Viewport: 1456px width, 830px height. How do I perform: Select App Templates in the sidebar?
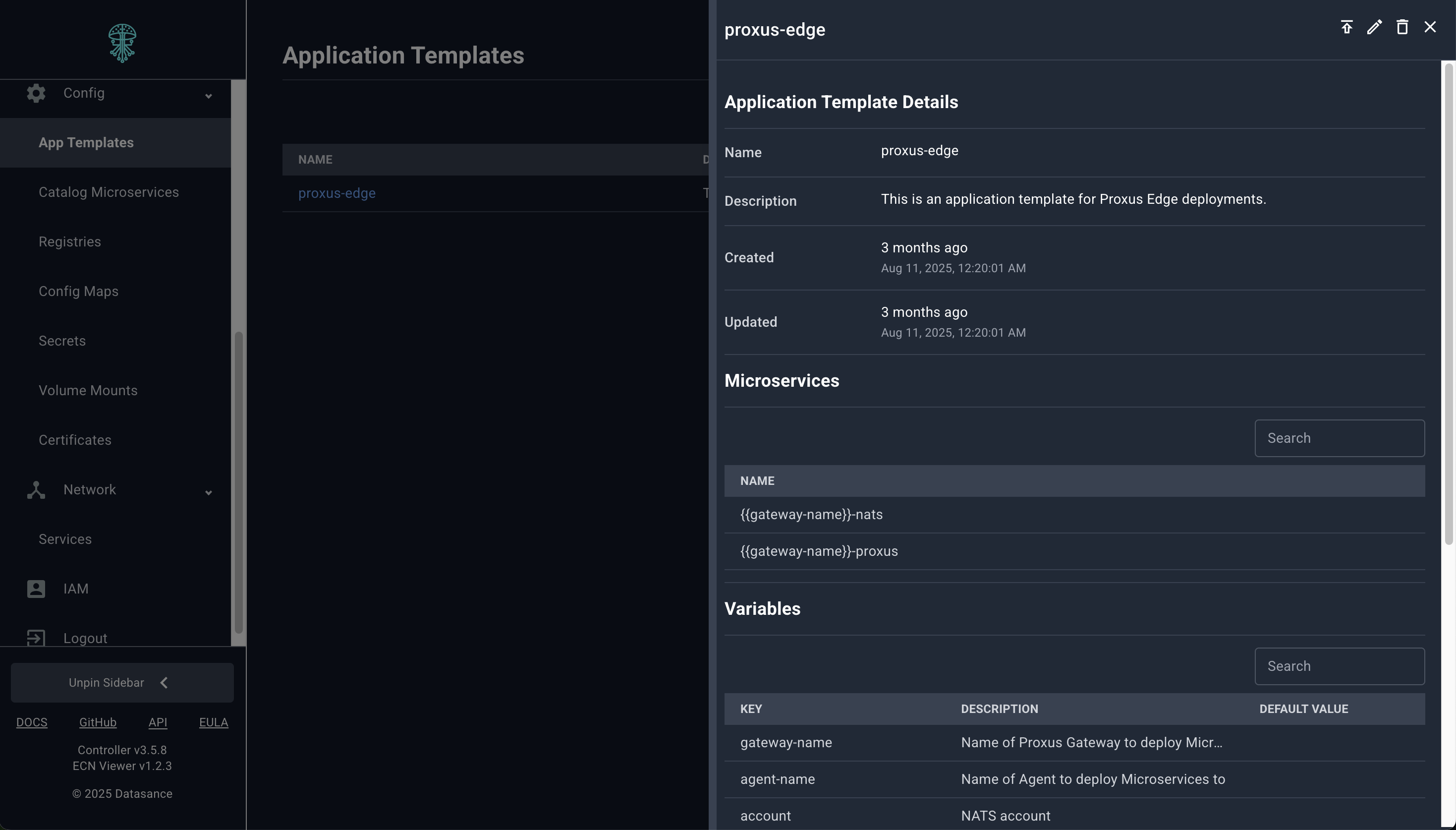coord(85,142)
